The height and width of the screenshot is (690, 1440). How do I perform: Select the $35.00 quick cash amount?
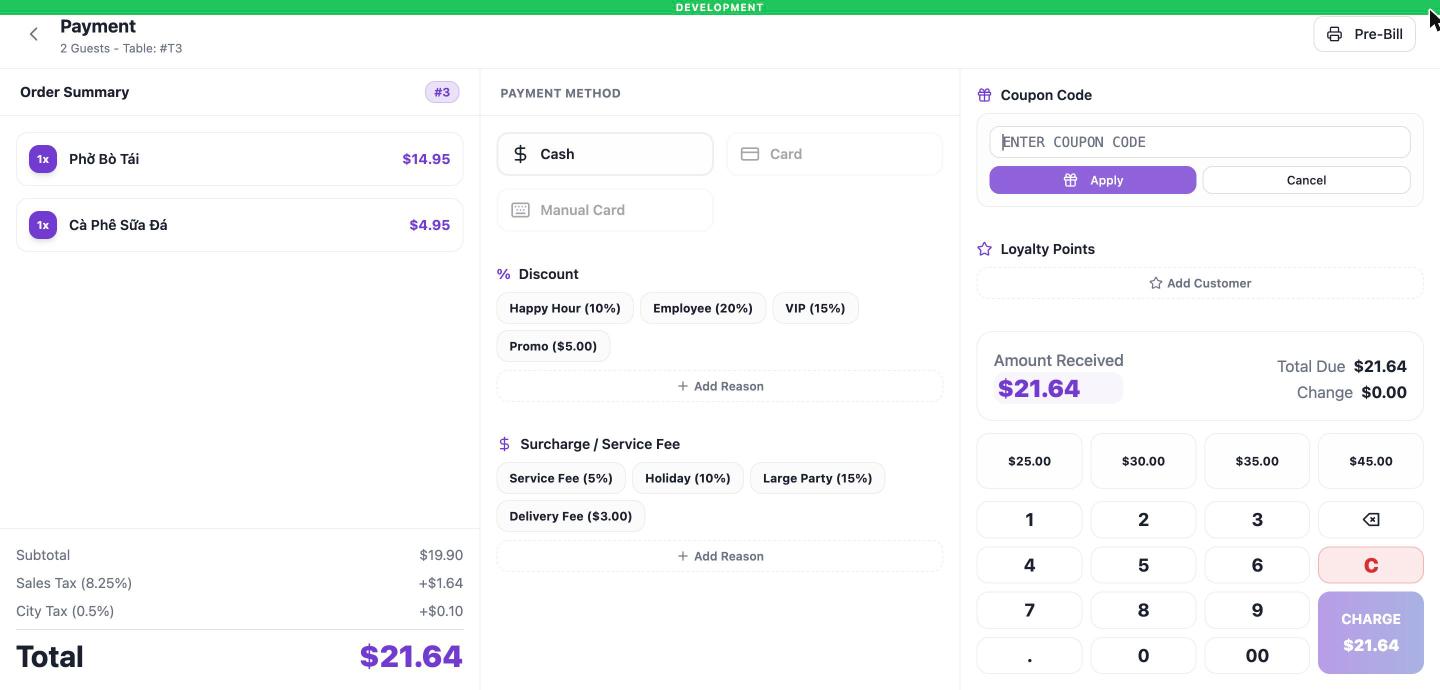click(1257, 461)
